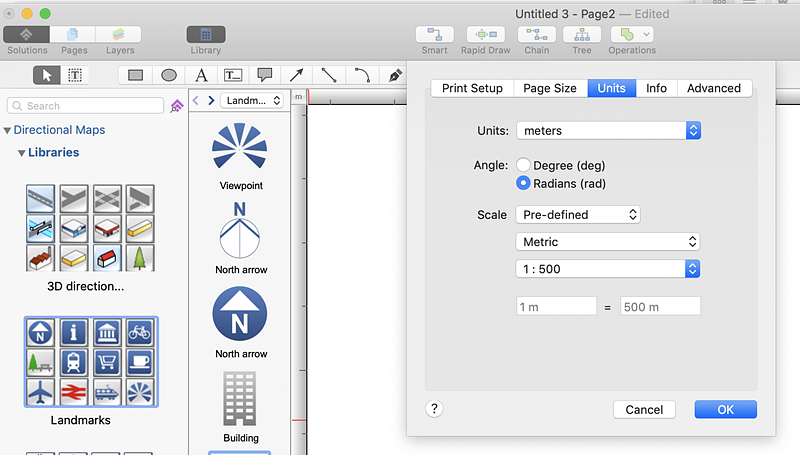800x455 pixels.
Task: Pick the solid blue North arrow shape
Action: [x=240, y=314]
